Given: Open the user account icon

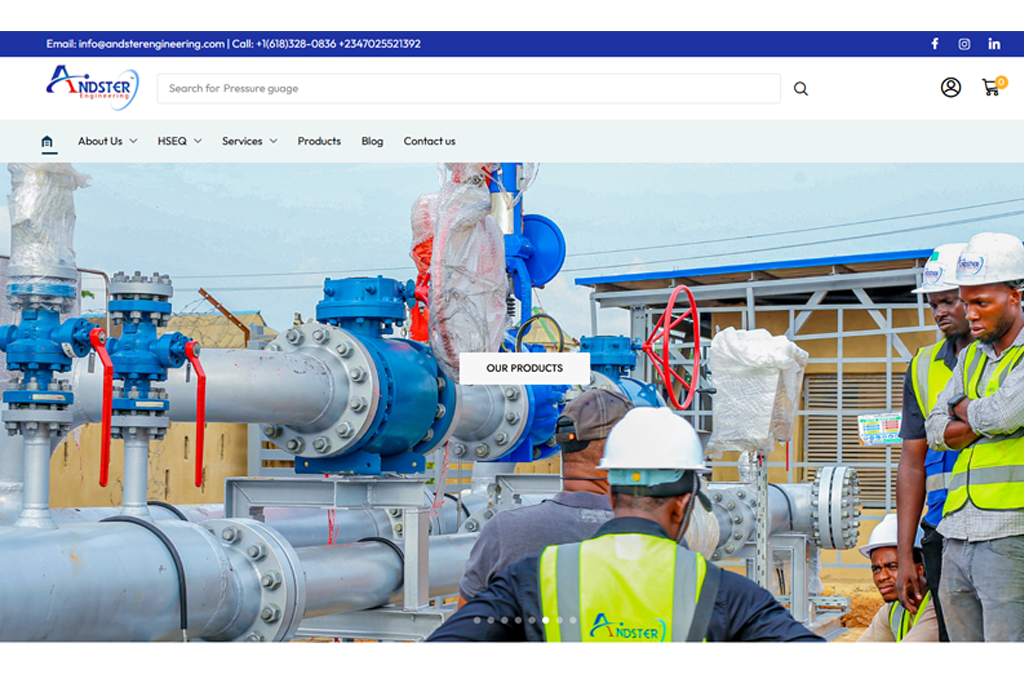Looking at the screenshot, I should tap(951, 87).
